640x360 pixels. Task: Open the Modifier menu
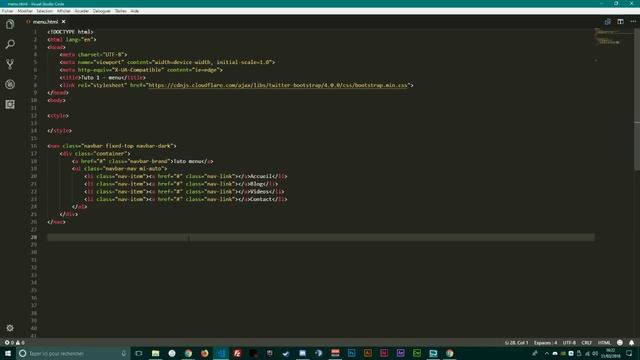tap(25, 11)
